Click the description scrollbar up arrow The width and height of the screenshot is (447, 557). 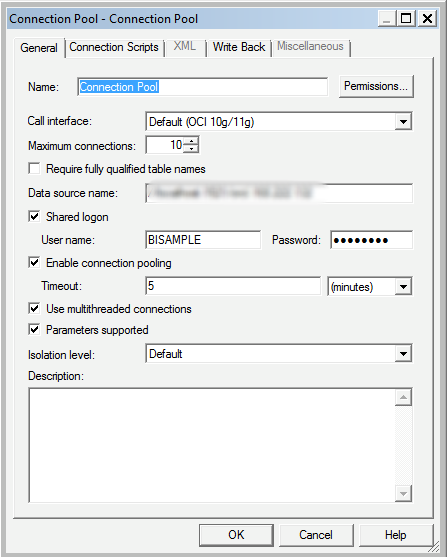tap(403, 397)
